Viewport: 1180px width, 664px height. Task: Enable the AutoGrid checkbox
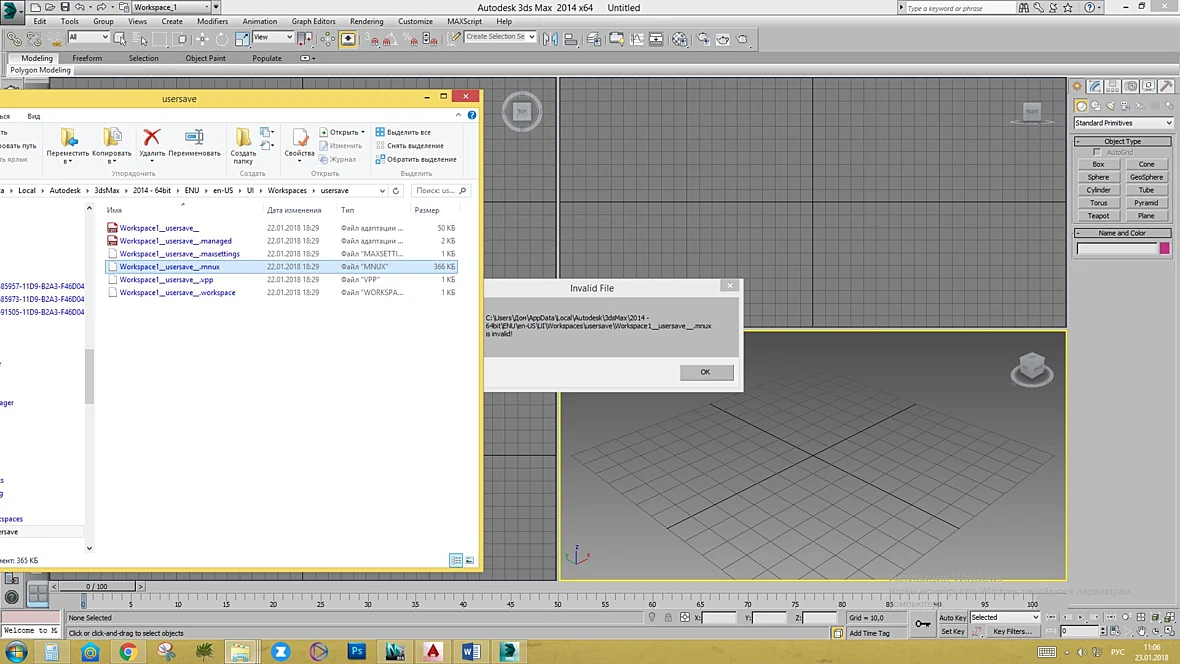(1096, 152)
